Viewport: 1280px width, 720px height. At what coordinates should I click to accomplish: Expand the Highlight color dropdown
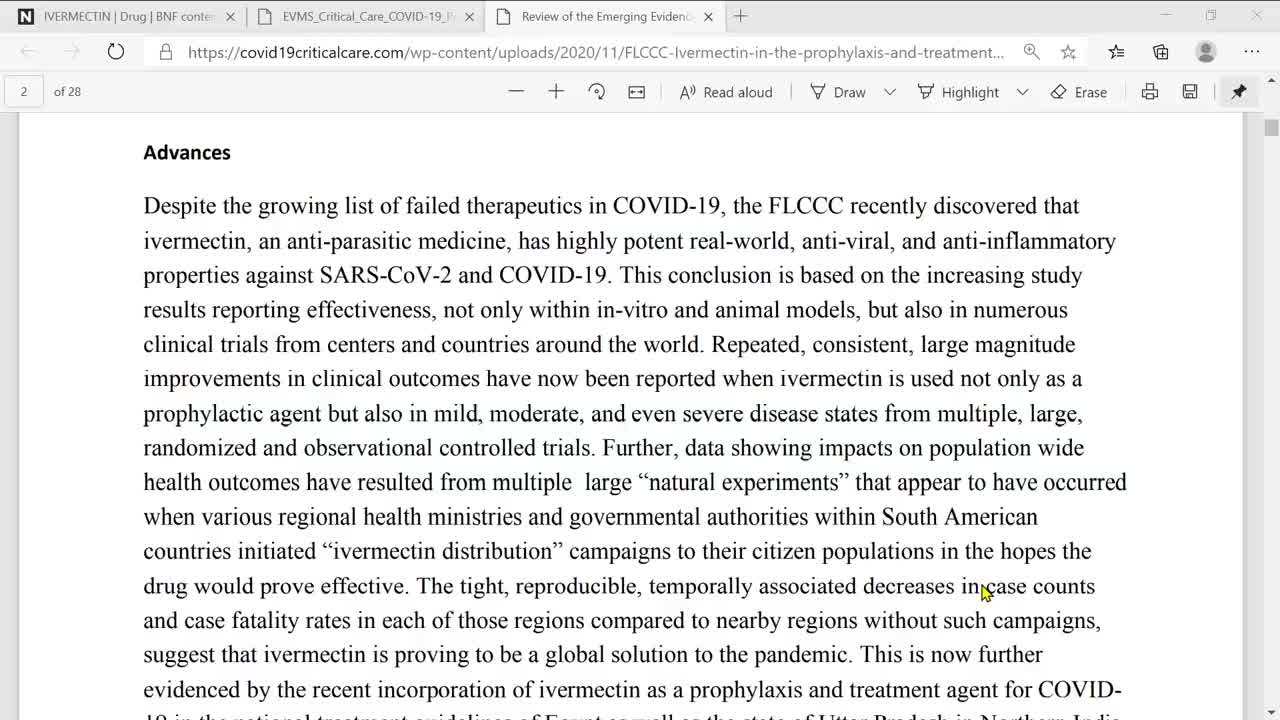click(x=1022, y=92)
